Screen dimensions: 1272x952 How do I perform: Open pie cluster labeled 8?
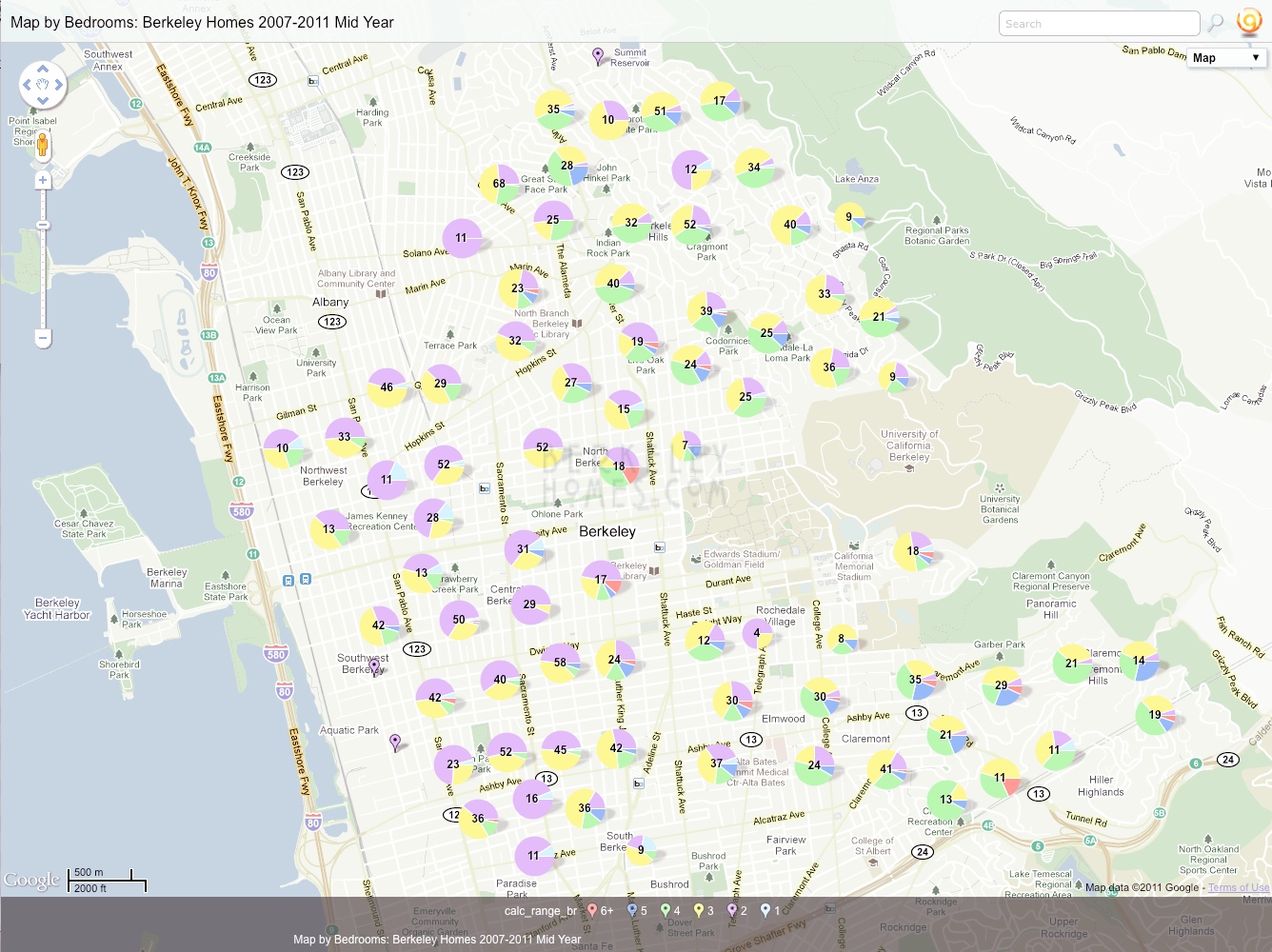pos(842,639)
